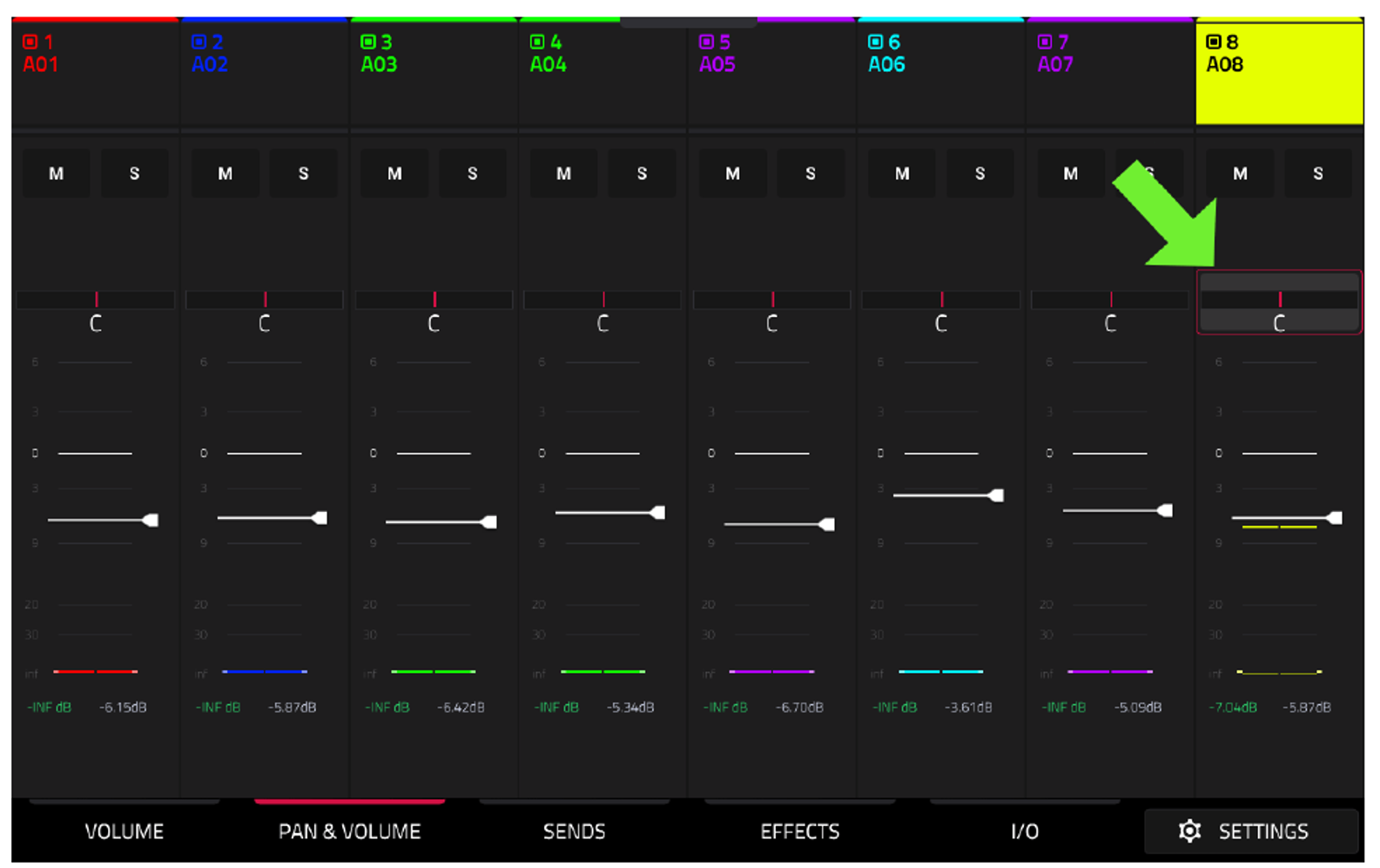Click the A03 level readout -6.42dB
This screenshot has height=868, width=1380.
(x=461, y=707)
